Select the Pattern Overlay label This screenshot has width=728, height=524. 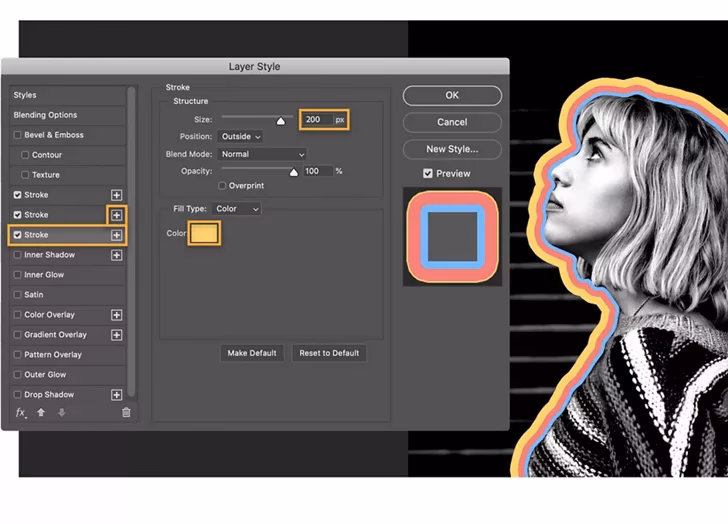[x=53, y=355]
